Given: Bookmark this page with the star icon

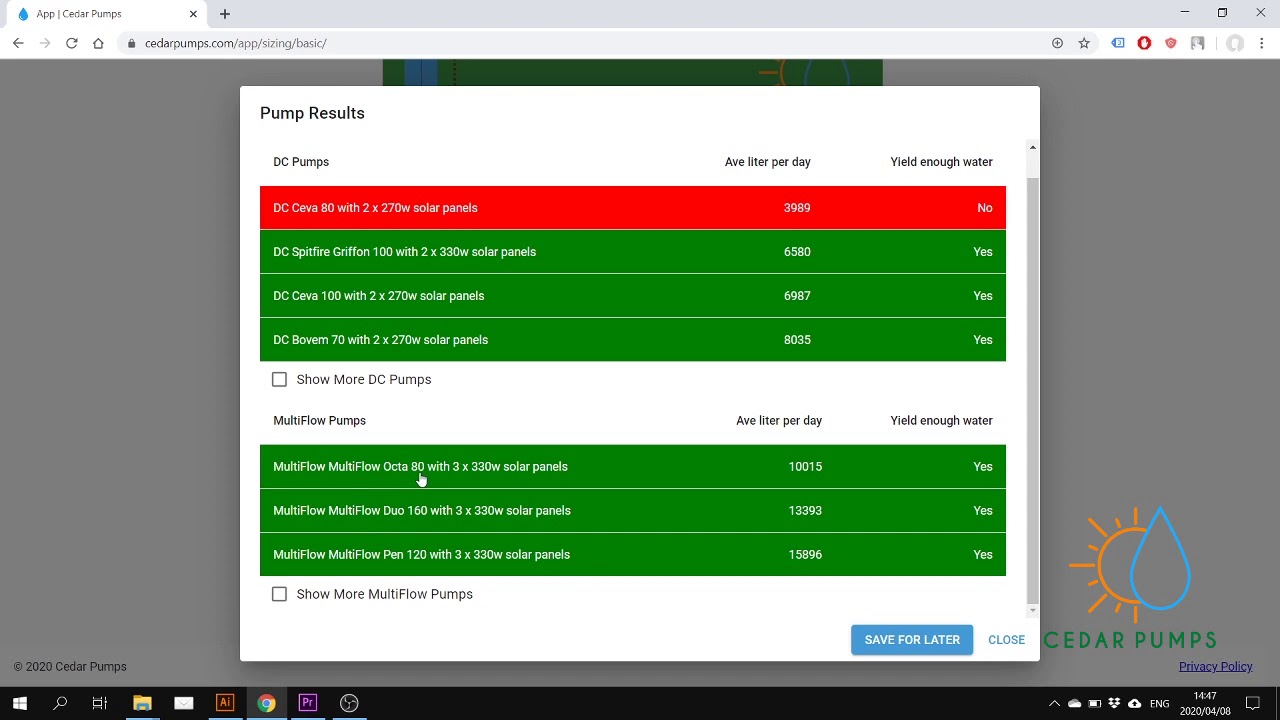Looking at the screenshot, I should click(x=1084, y=43).
